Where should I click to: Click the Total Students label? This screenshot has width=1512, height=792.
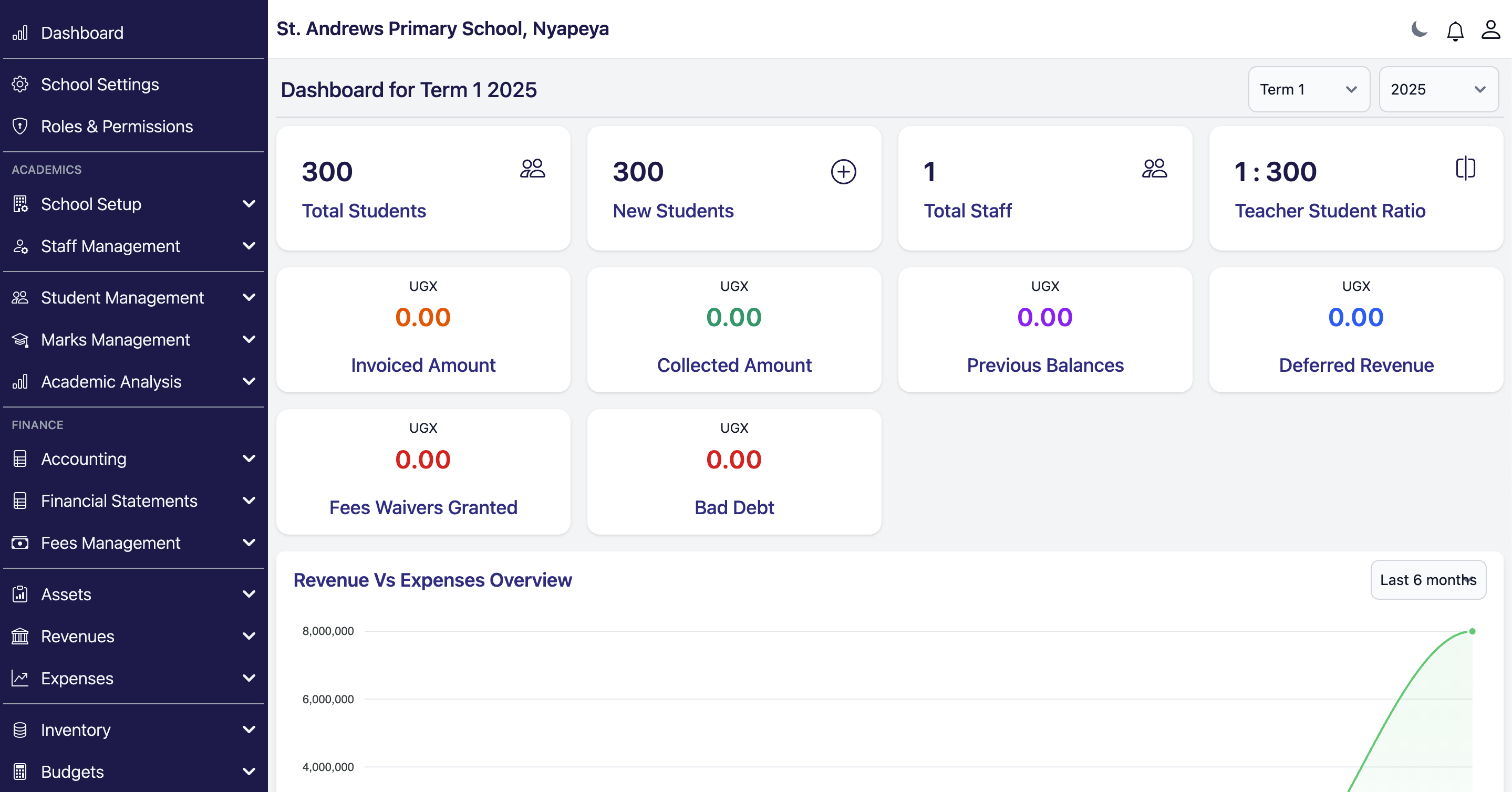[x=364, y=211]
